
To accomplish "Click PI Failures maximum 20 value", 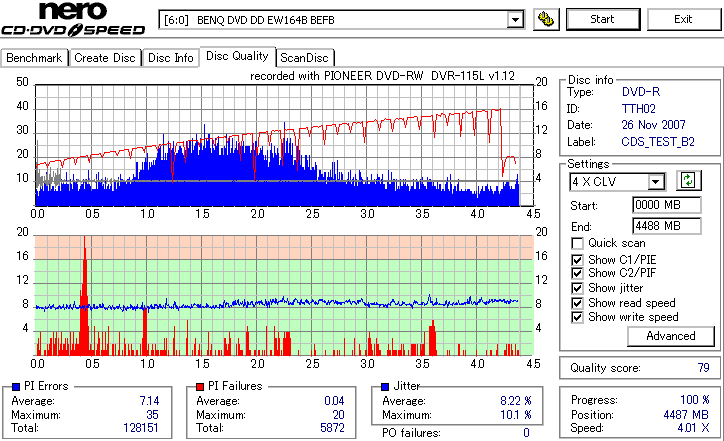I will click(x=338, y=415).
